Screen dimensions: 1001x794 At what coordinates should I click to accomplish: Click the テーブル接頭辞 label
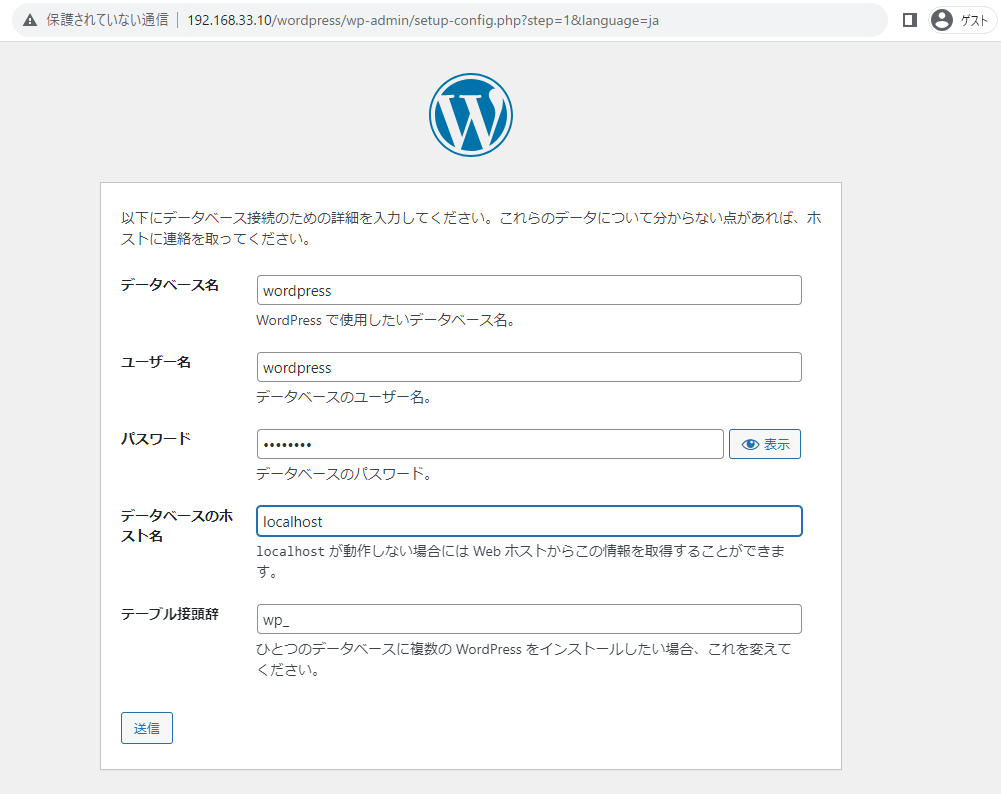tap(170, 614)
